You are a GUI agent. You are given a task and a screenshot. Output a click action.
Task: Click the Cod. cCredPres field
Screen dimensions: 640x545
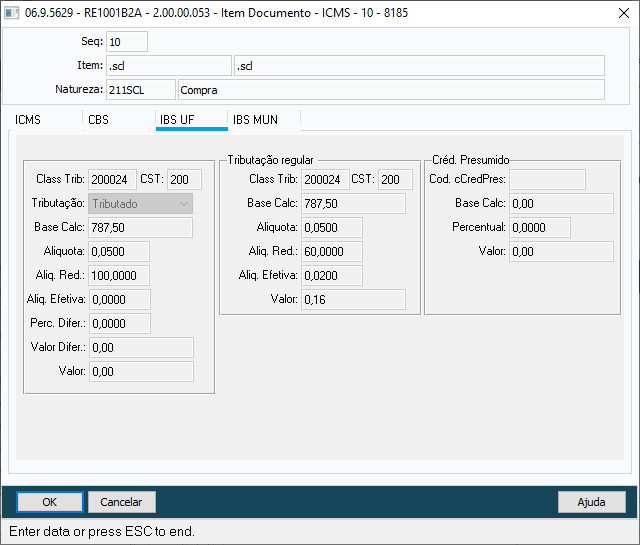pyautogui.click(x=547, y=180)
